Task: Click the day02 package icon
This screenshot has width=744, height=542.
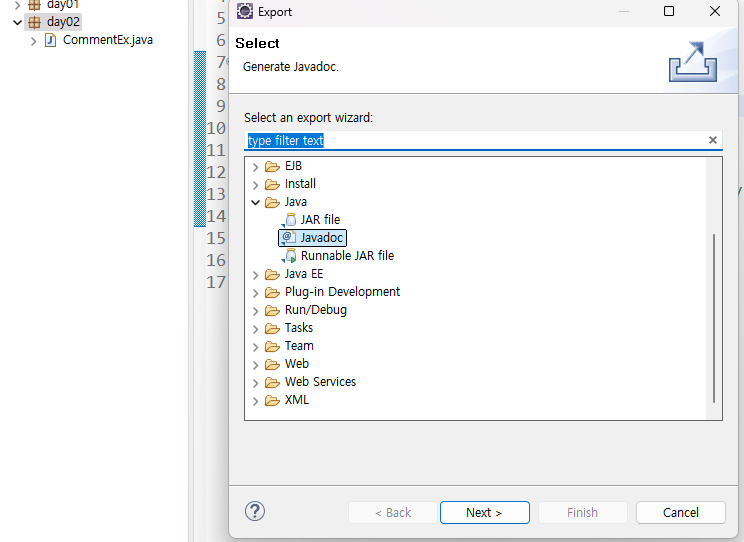Action: pos(35,22)
